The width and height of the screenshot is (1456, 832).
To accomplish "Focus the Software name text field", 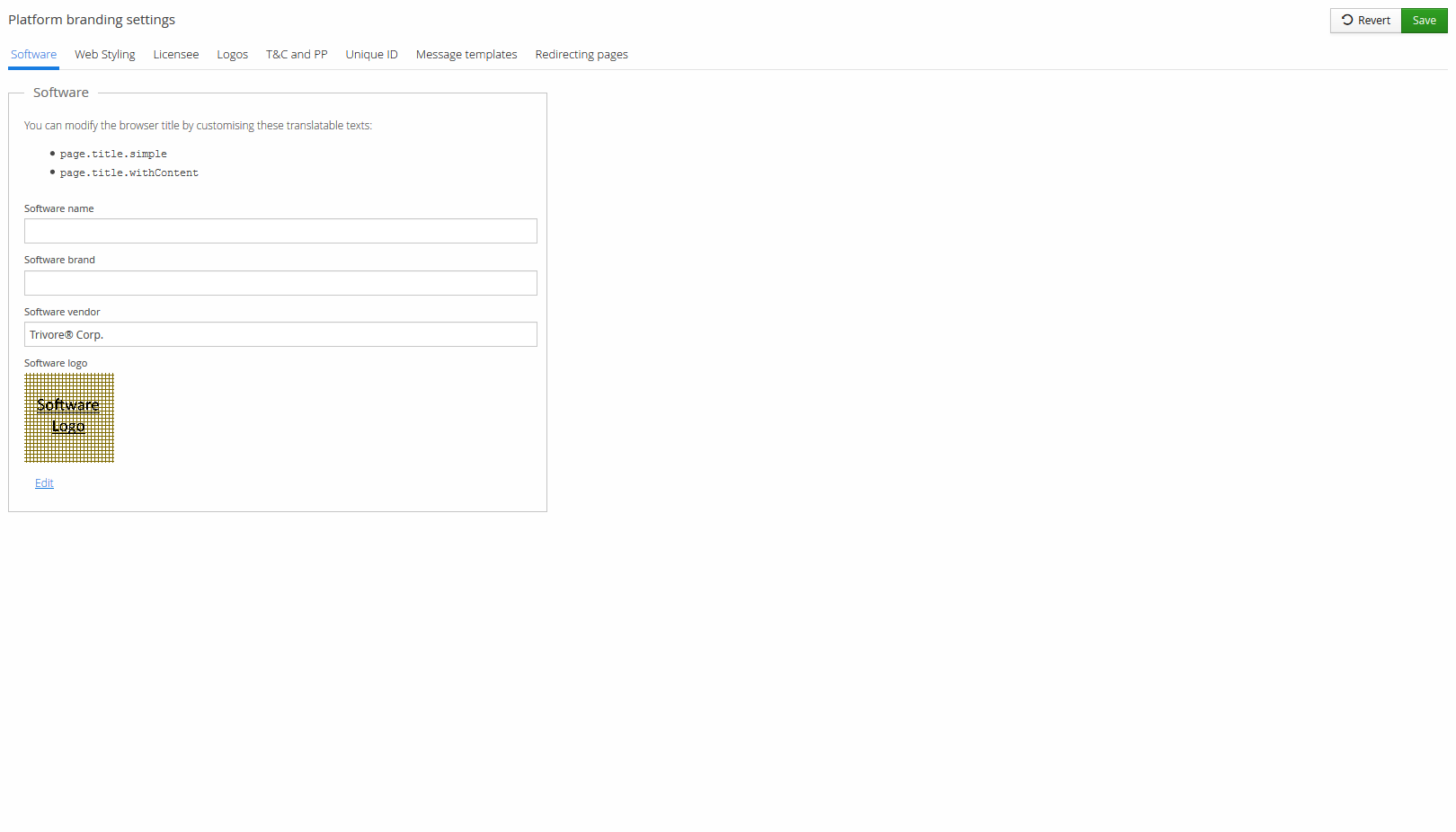I will 280,231.
